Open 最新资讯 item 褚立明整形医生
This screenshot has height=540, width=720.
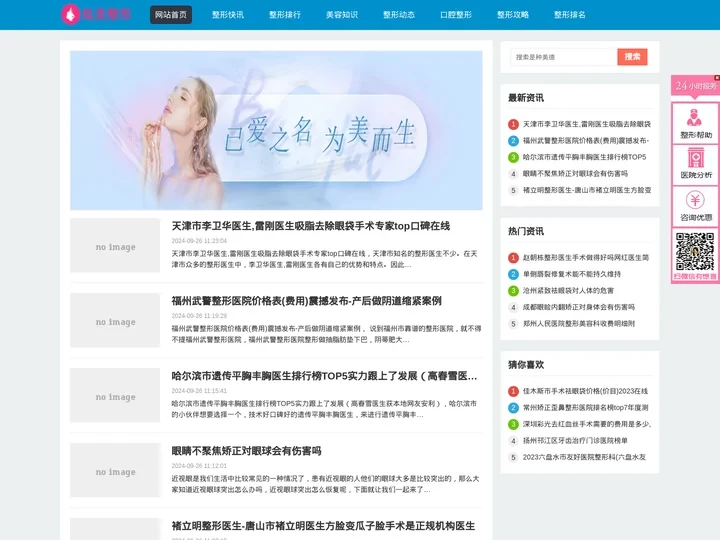[x=587, y=190]
